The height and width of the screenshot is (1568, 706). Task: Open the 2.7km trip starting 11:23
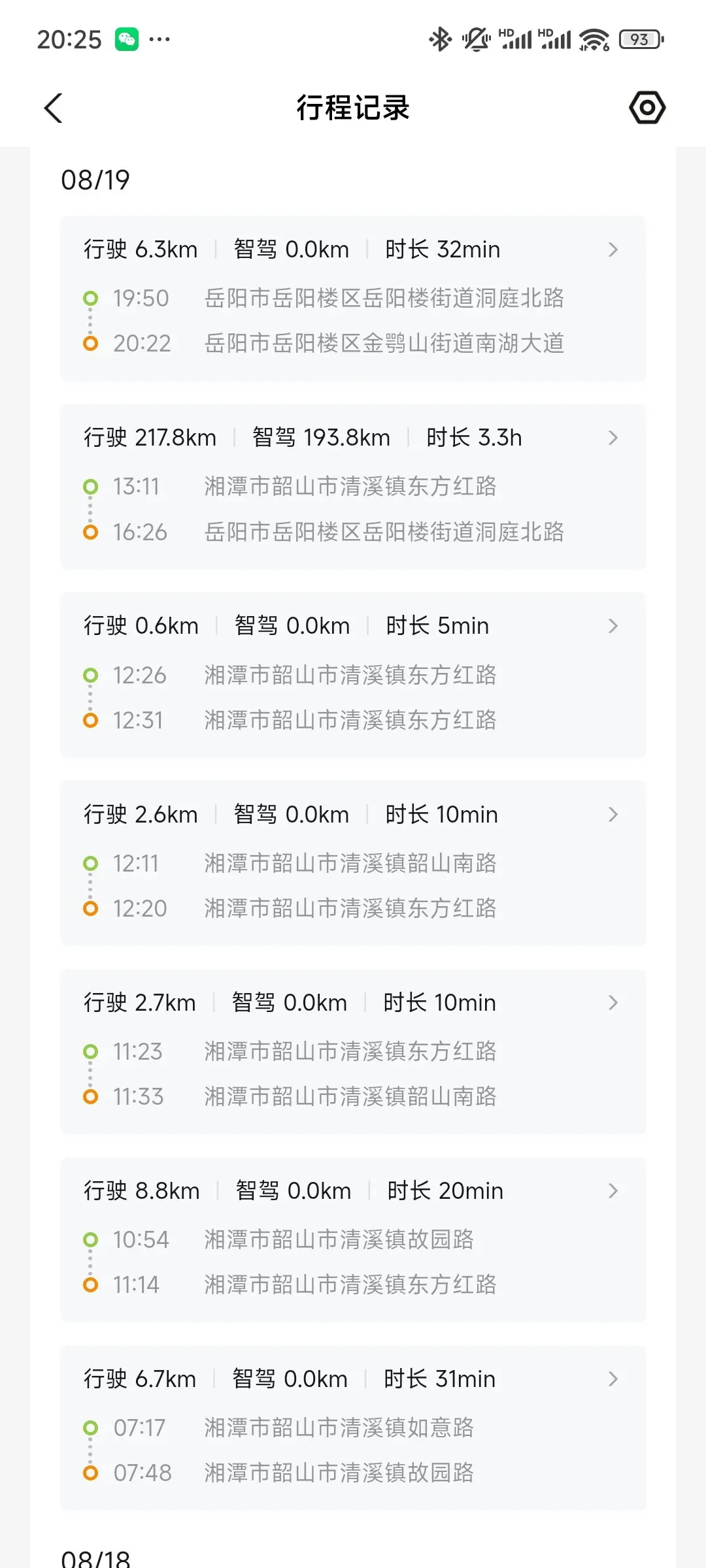pyautogui.click(x=353, y=1051)
